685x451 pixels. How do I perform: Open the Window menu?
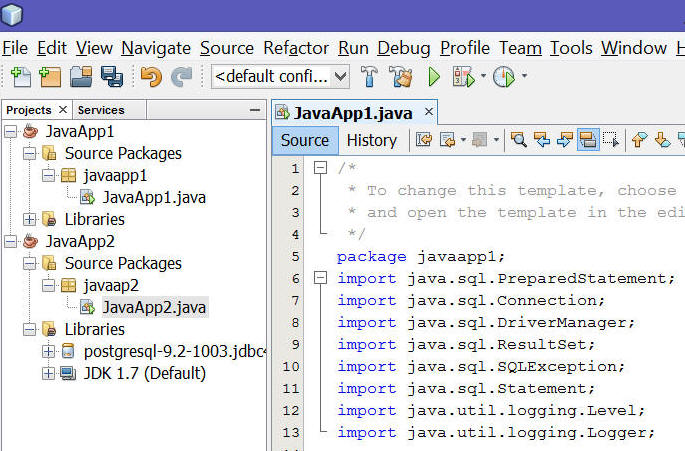634,48
